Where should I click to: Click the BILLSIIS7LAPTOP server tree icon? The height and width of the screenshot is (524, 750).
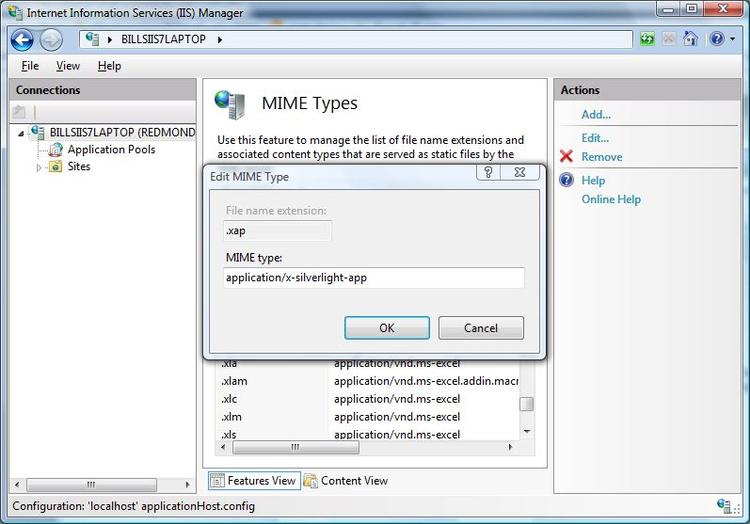[37, 132]
